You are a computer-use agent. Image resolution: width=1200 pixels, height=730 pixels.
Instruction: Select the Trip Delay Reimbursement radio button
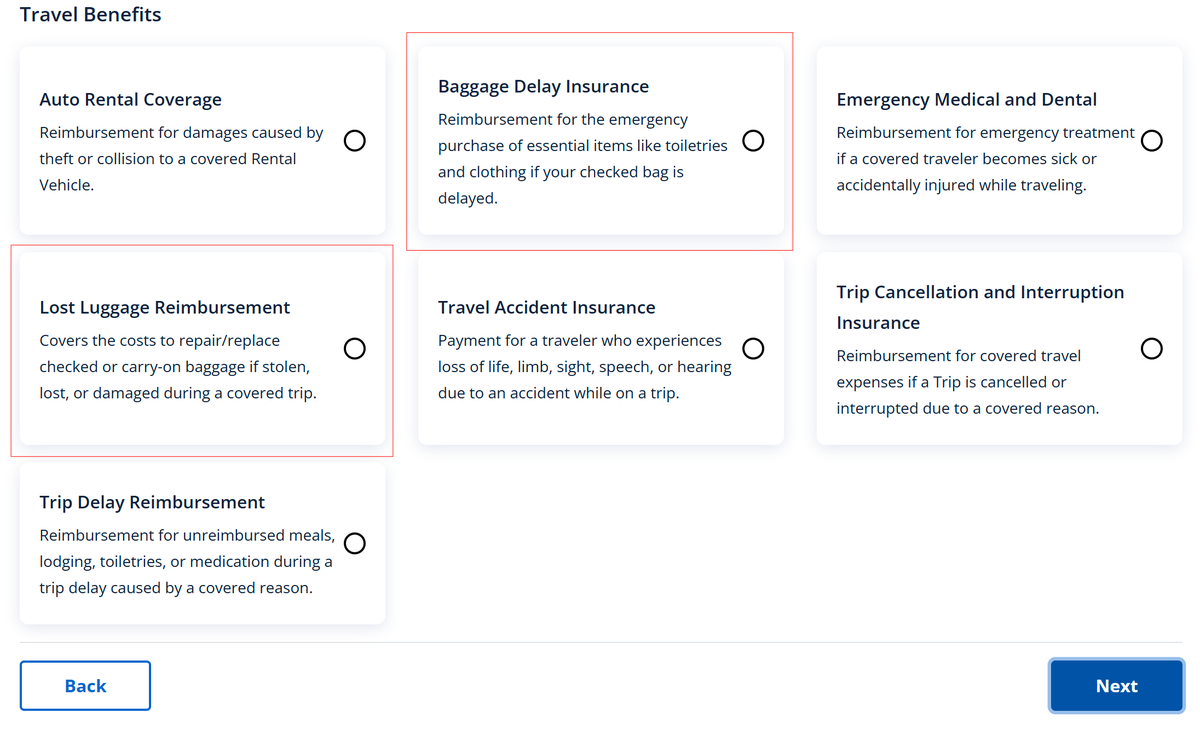tap(354, 543)
